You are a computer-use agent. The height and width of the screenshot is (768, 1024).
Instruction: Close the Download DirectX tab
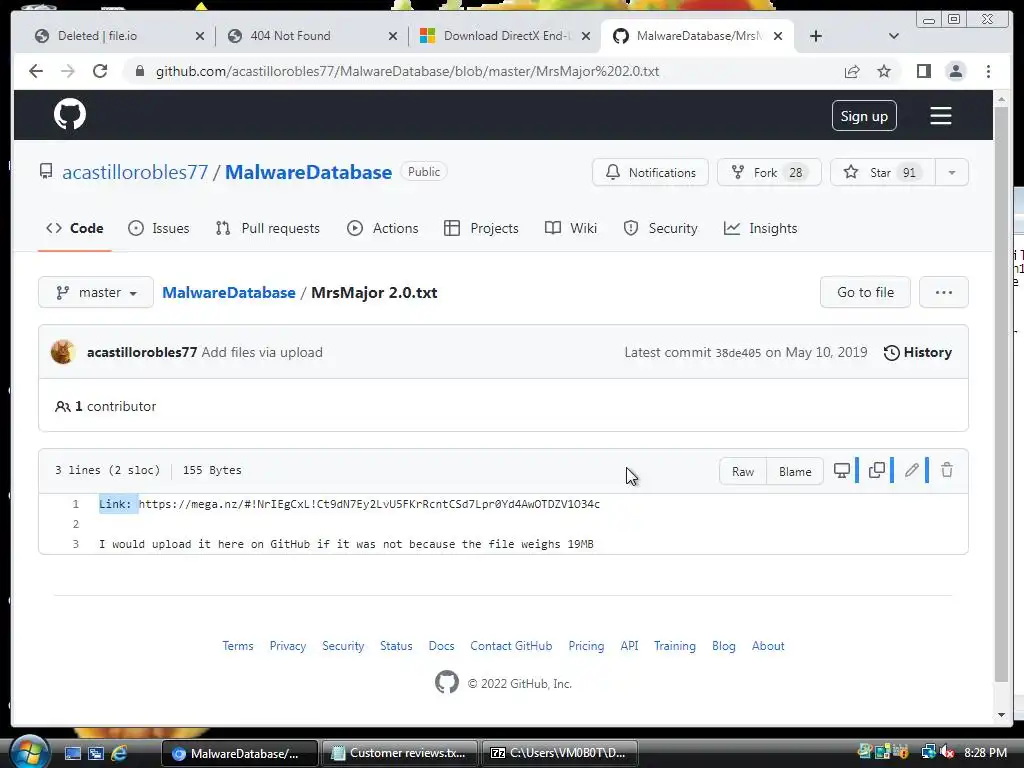586,36
